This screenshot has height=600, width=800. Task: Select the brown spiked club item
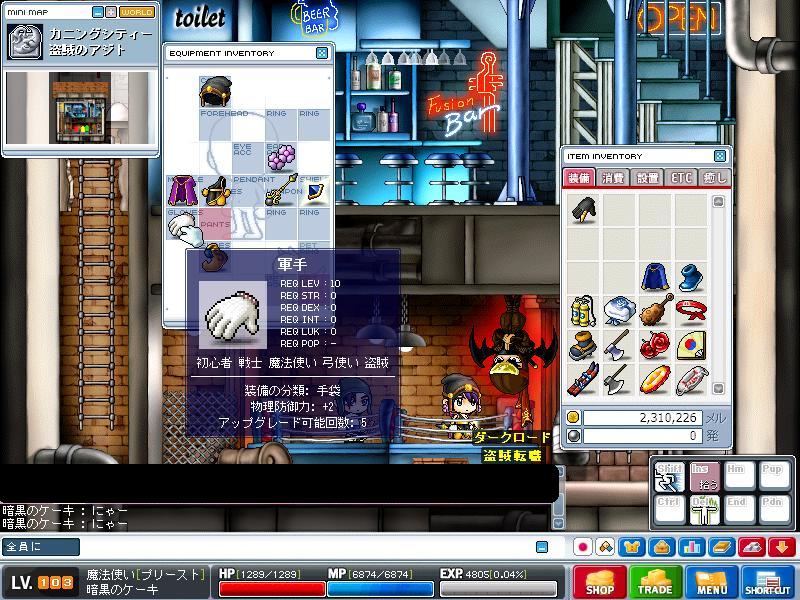tap(655, 310)
